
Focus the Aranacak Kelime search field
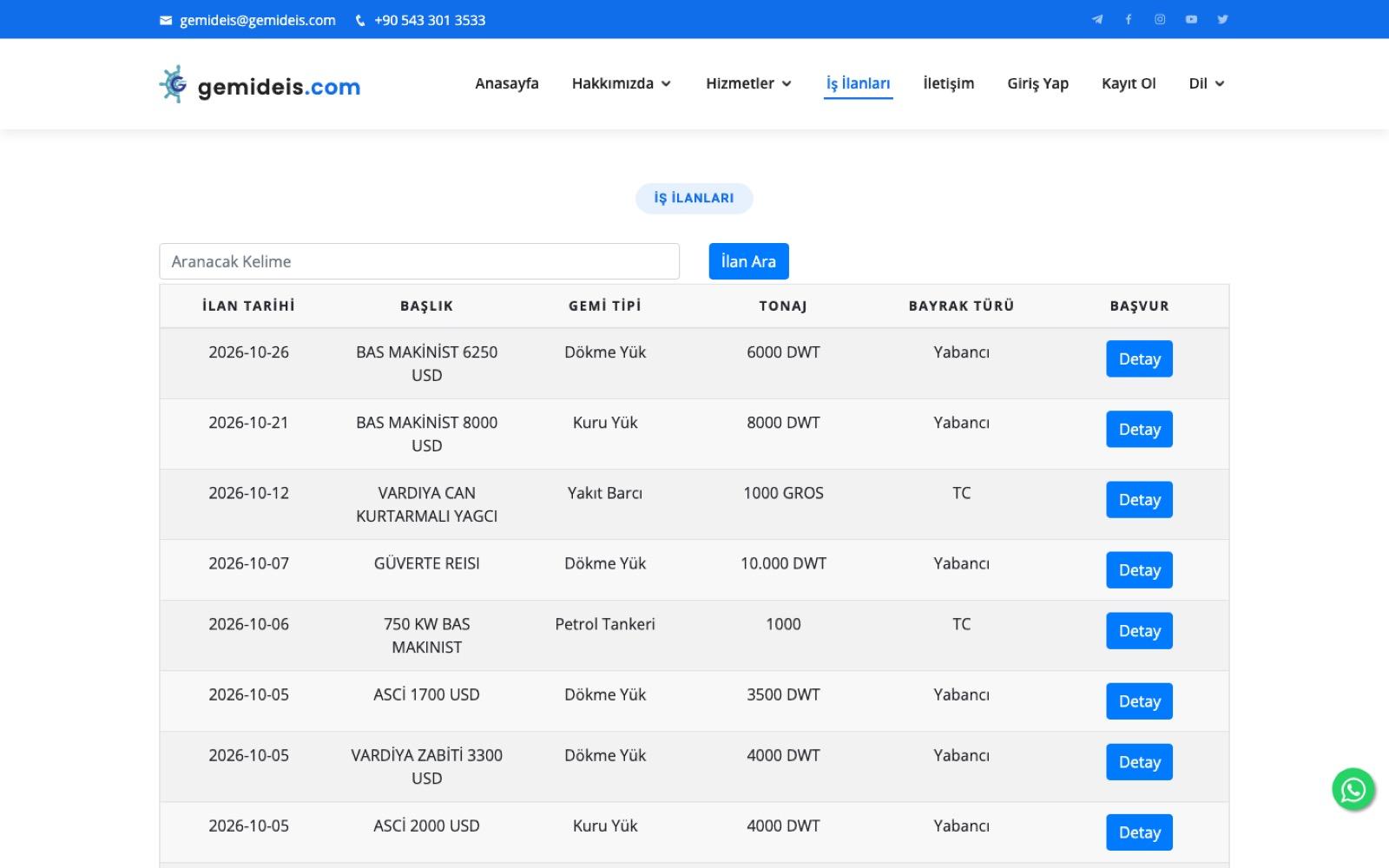tap(419, 261)
